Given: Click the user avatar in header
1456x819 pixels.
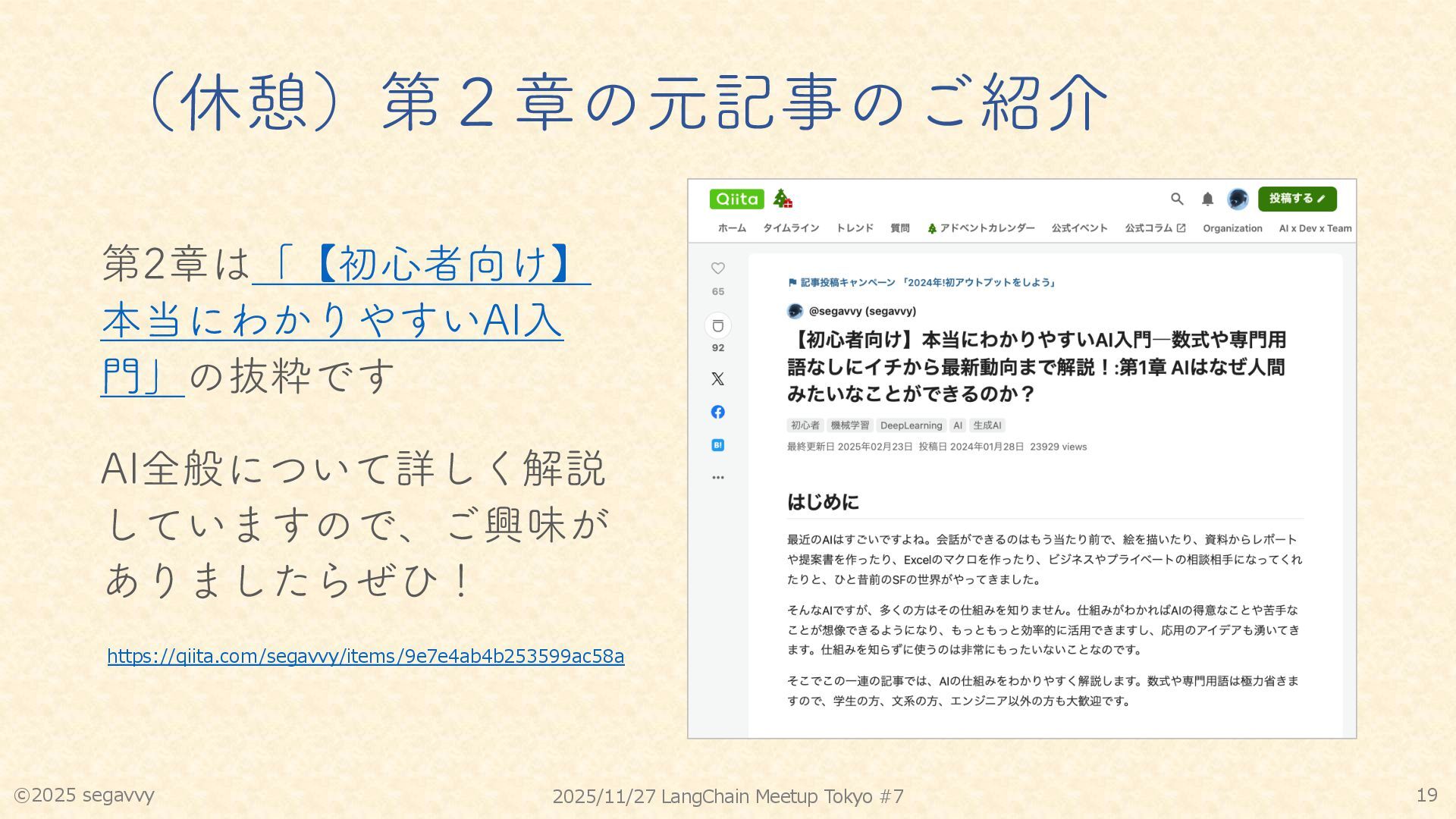Looking at the screenshot, I should point(1238,199).
